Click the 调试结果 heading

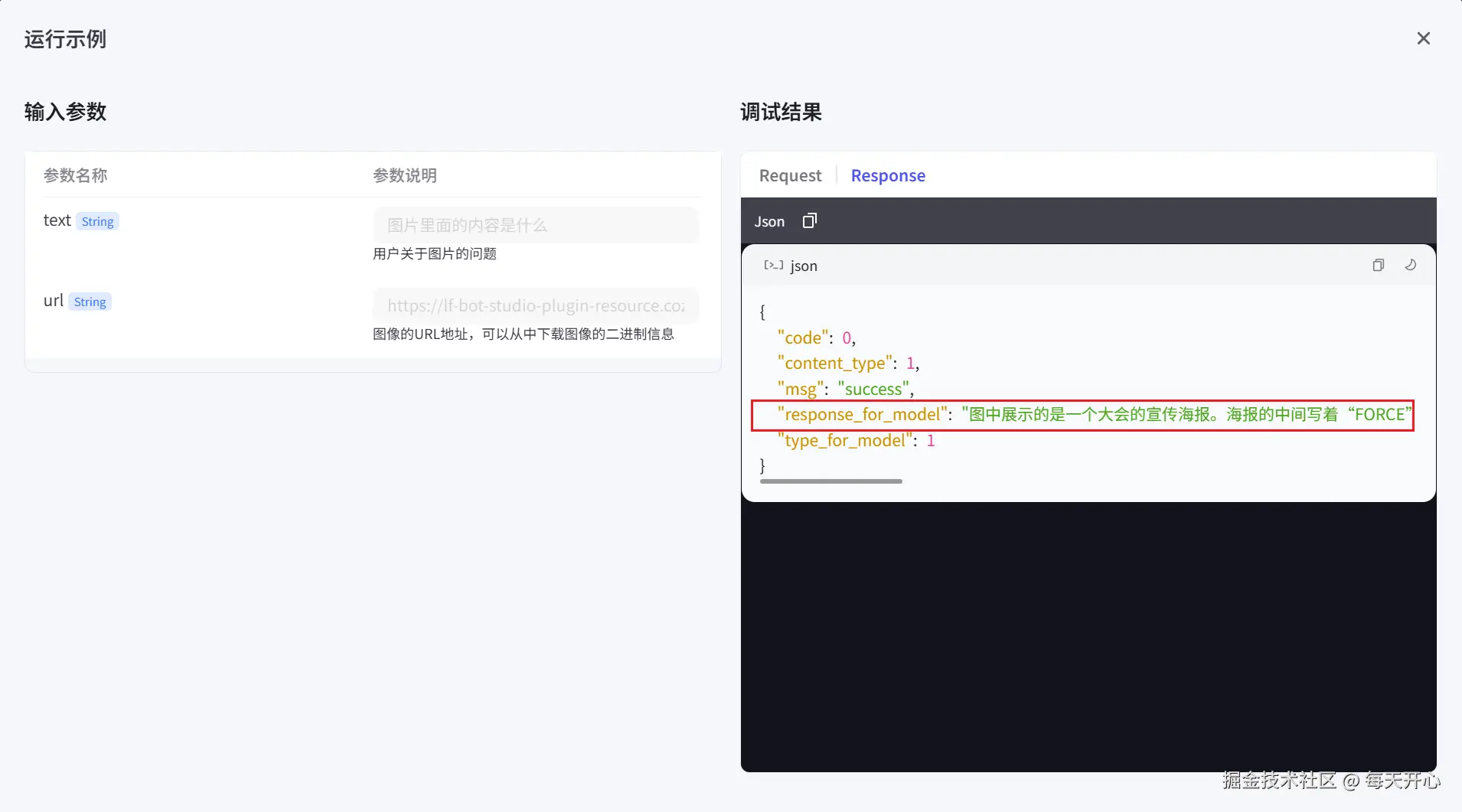pyautogui.click(x=781, y=112)
